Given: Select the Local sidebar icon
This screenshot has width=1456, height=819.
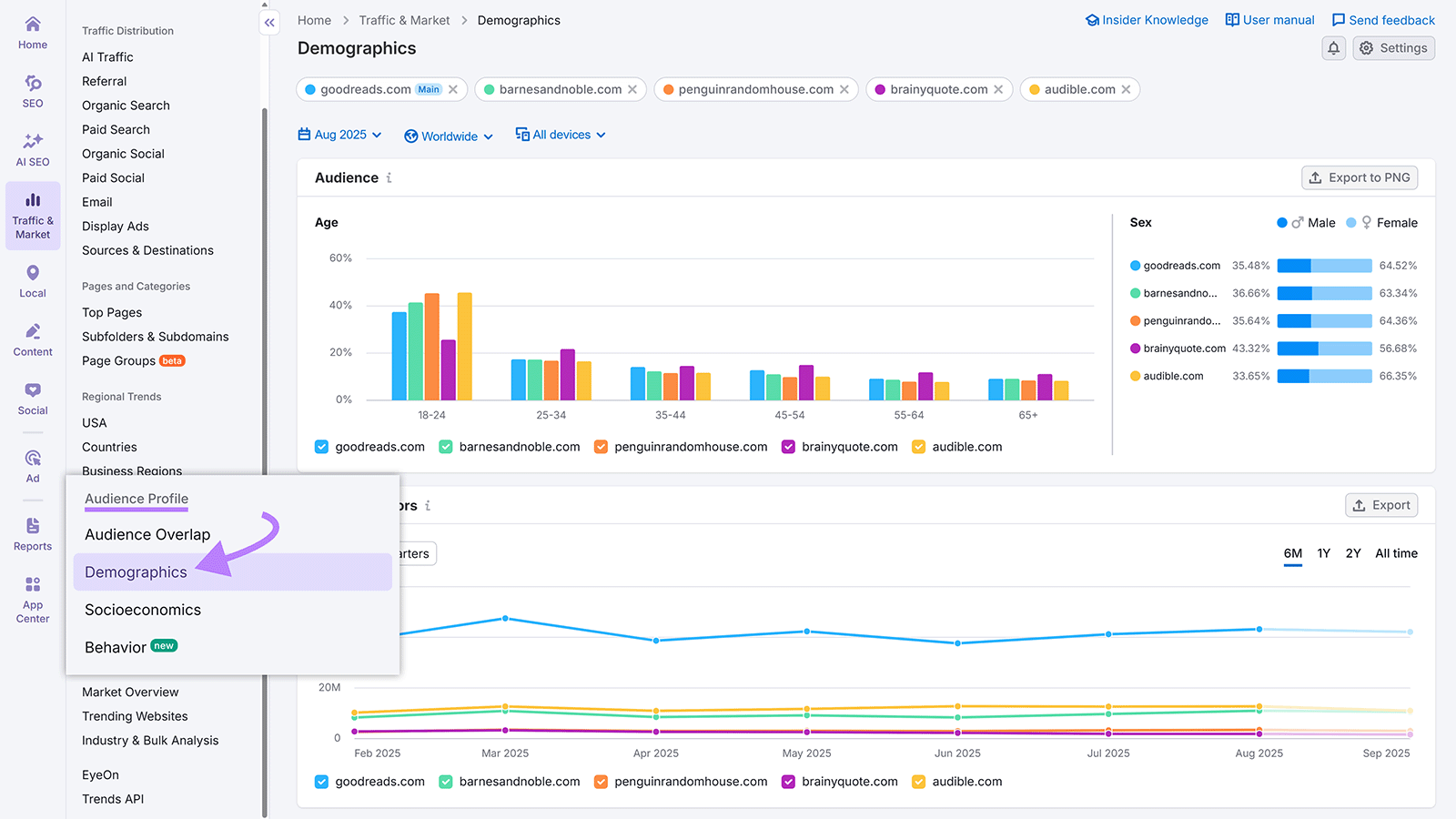Looking at the screenshot, I should pyautogui.click(x=32, y=280).
